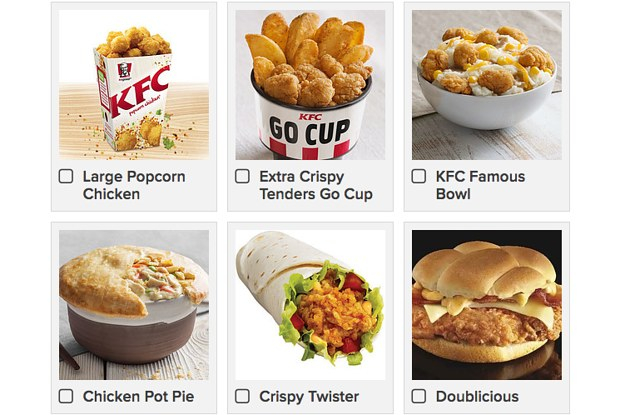Check the Large Popcorn Chicken checkbox
625x415 pixels.
[x=66, y=176]
